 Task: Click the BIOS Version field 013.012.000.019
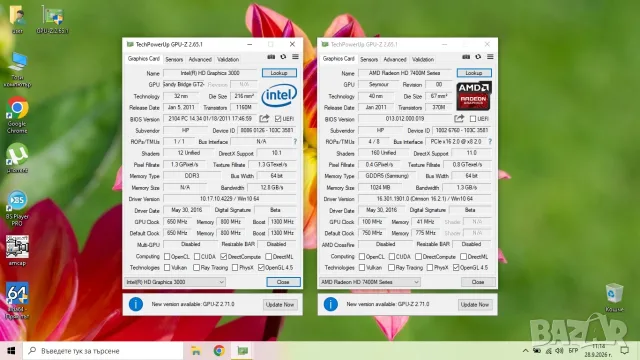tap(405, 119)
